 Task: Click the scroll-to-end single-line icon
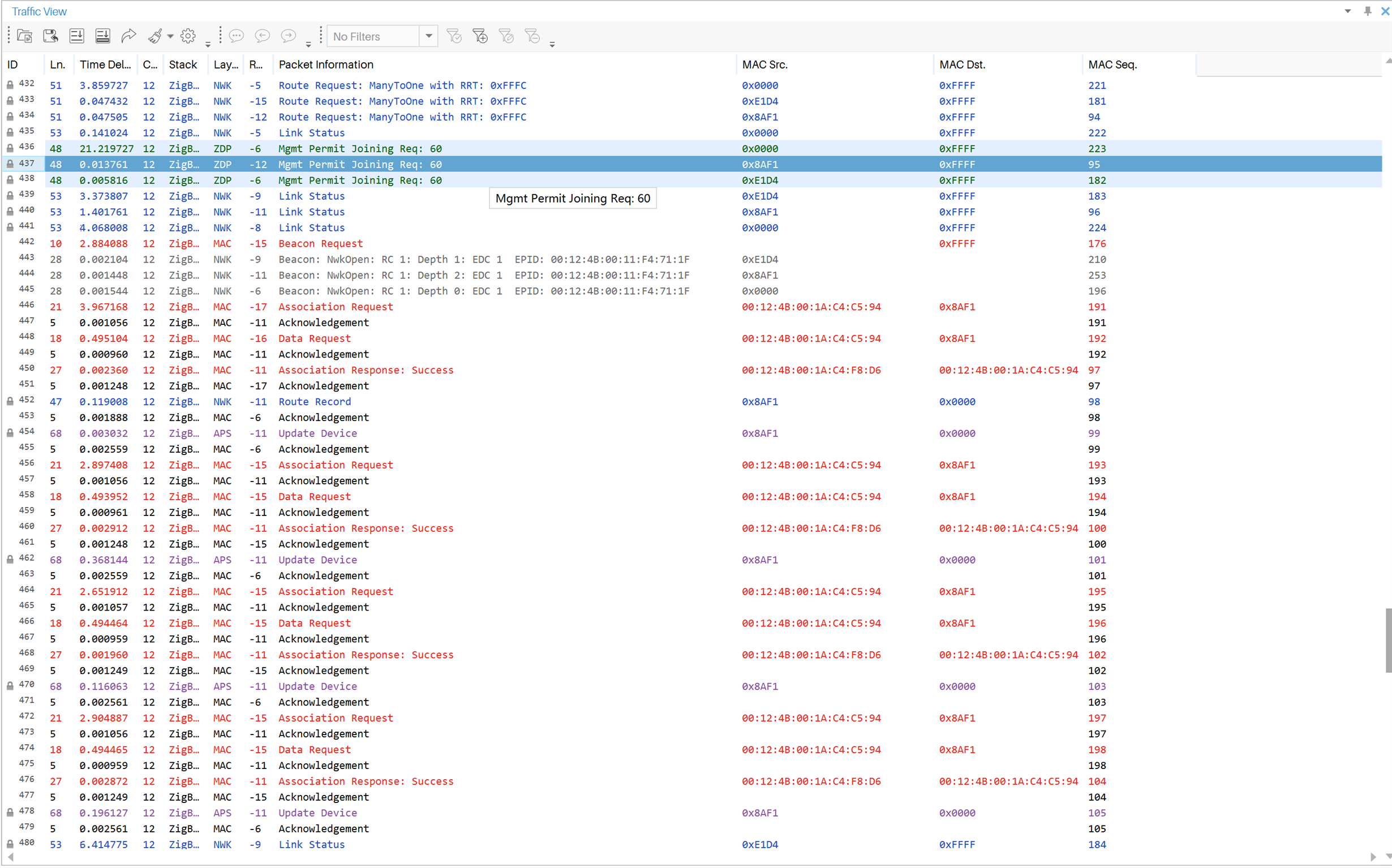click(76, 36)
